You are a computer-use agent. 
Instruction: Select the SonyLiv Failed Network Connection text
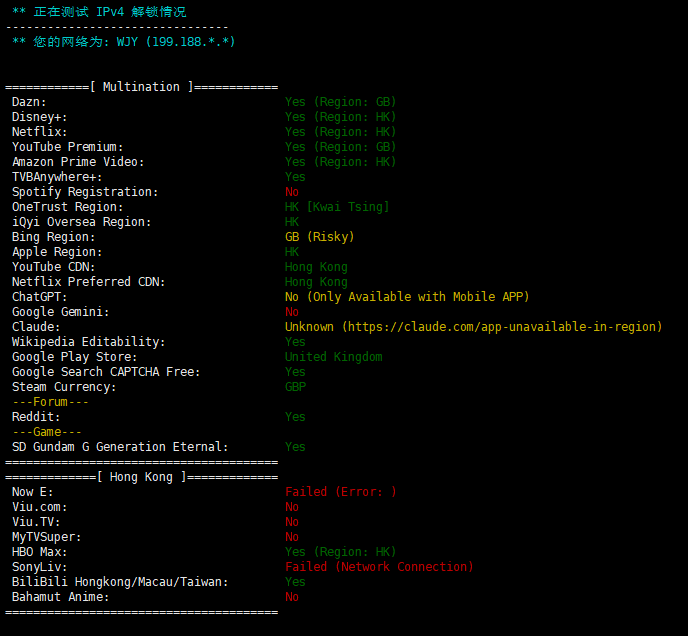(380, 567)
